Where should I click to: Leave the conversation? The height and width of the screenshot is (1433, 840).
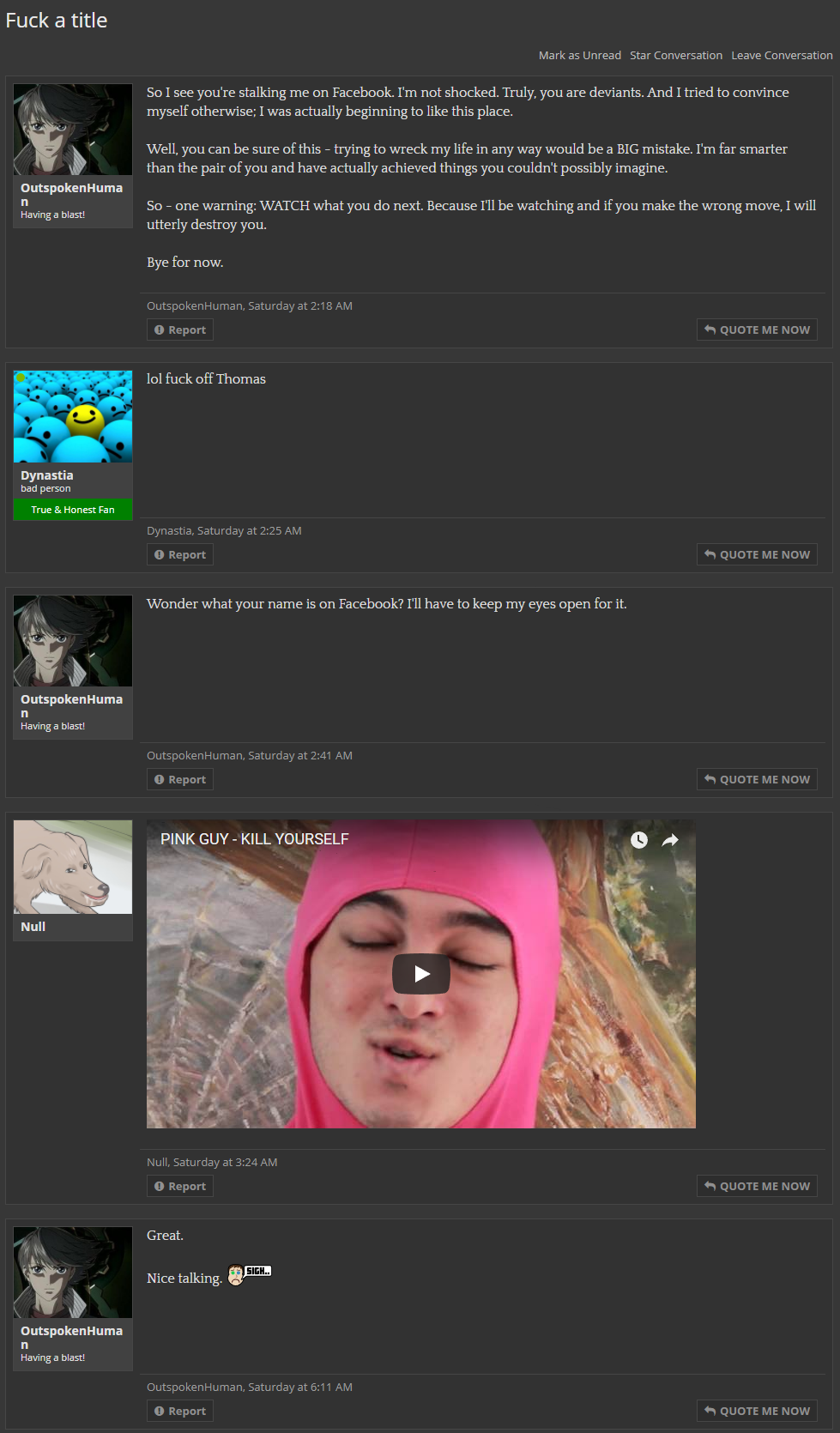tap(782, 55)
